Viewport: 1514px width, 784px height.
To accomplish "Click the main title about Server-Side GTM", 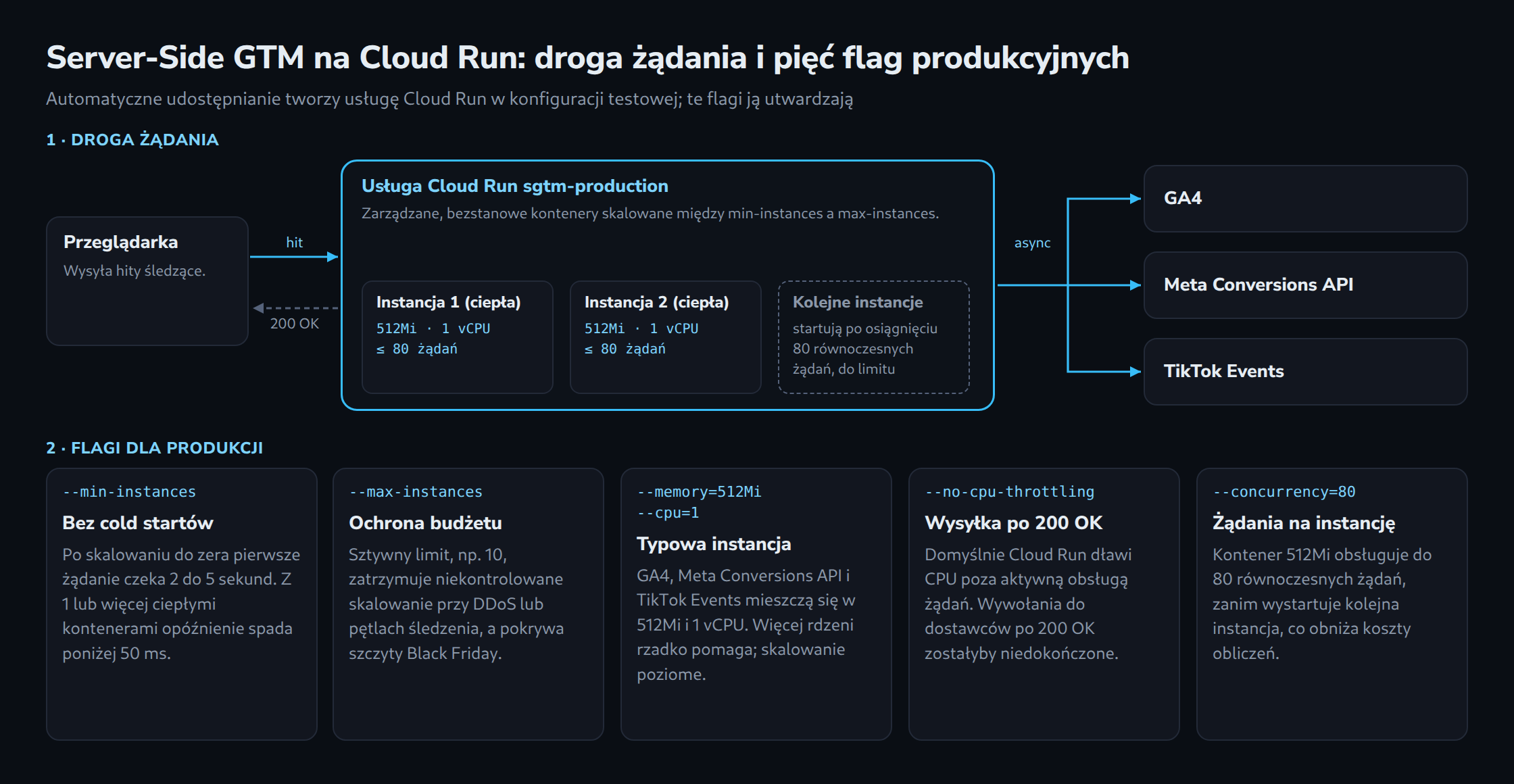I will (x=587, y=58).
